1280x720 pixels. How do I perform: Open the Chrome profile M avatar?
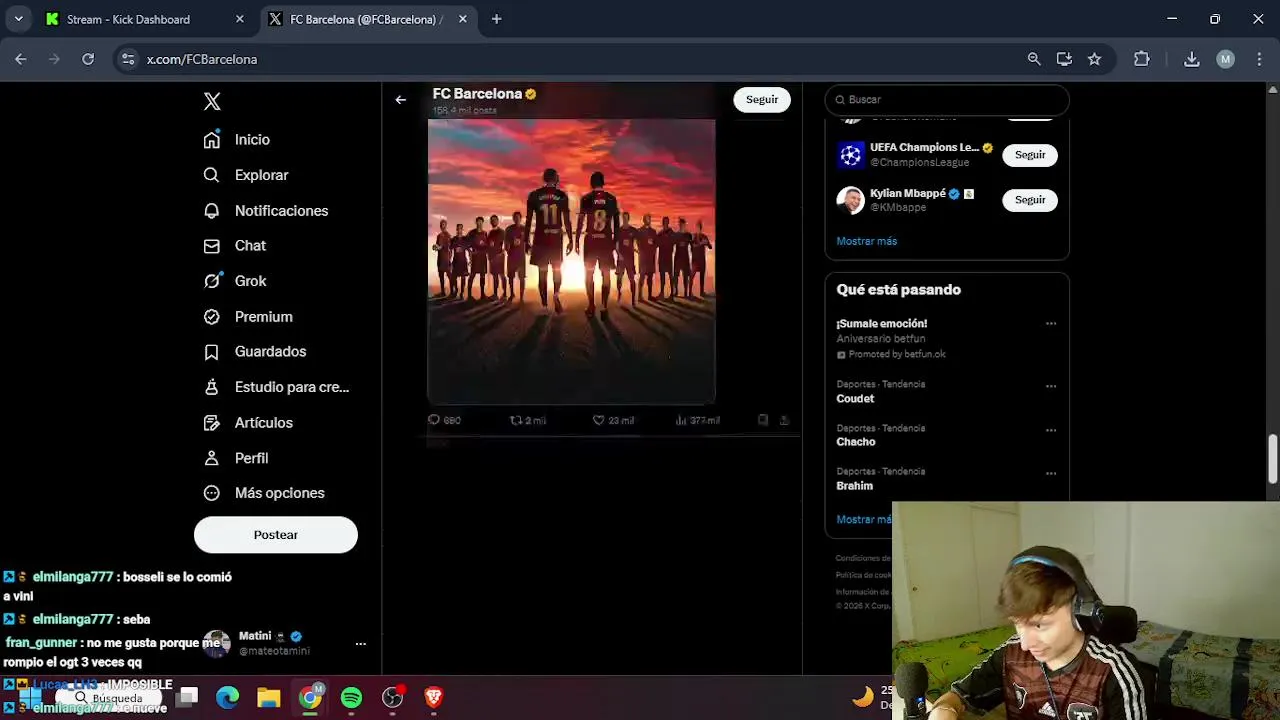1225,59
